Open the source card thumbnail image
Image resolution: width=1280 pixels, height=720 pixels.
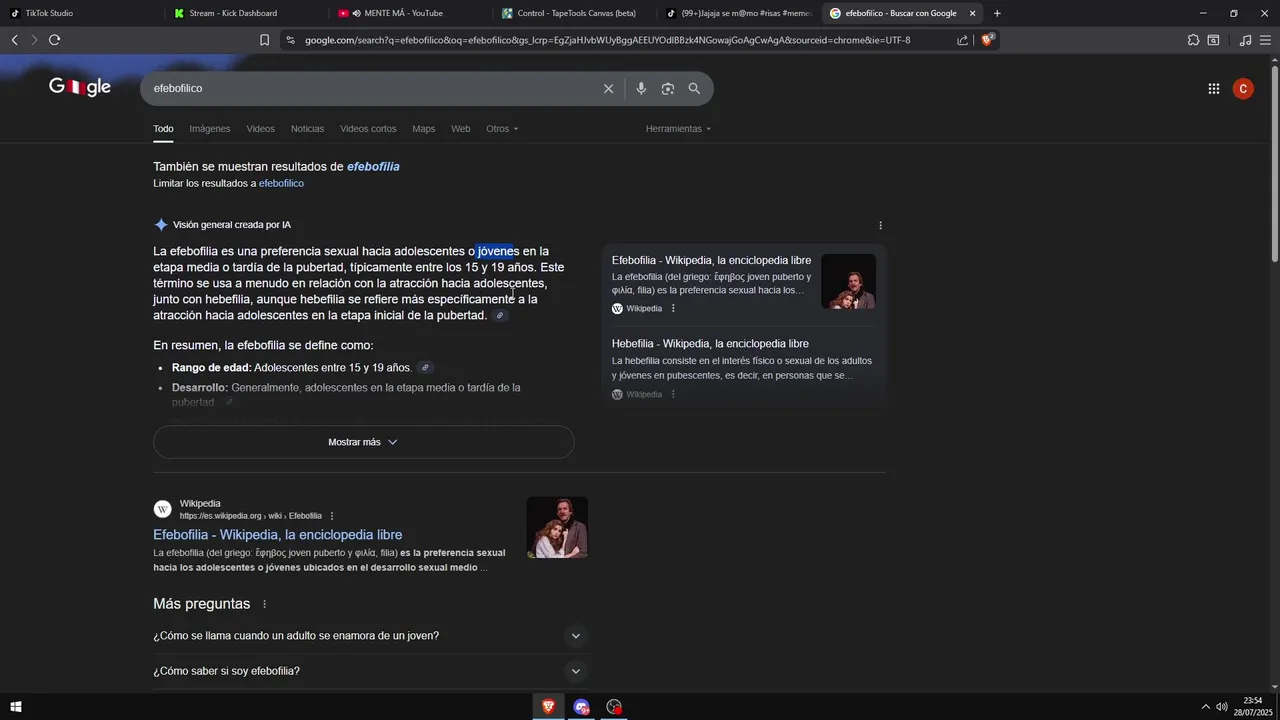(848, 281)
